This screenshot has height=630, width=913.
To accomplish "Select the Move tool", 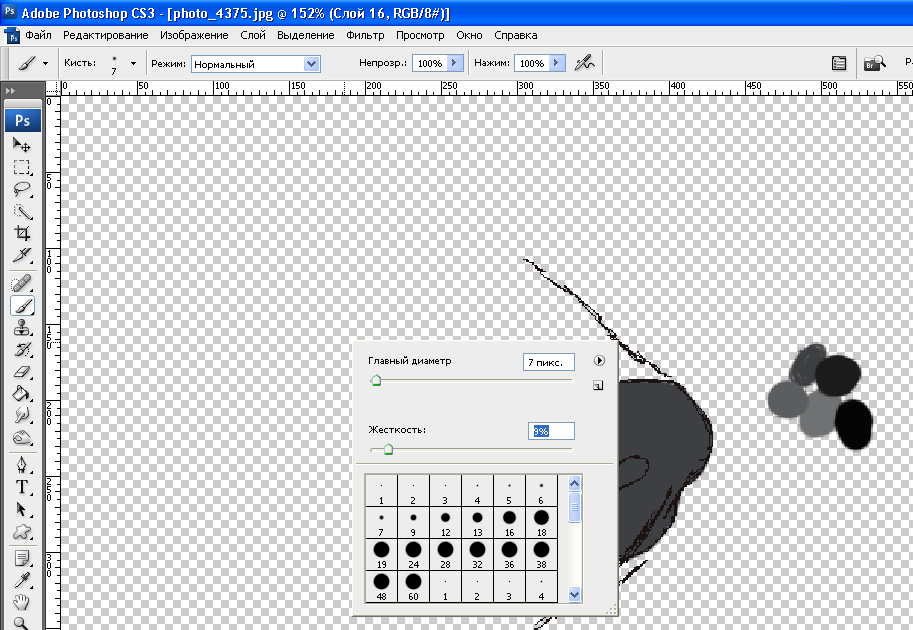I will 22,146.
